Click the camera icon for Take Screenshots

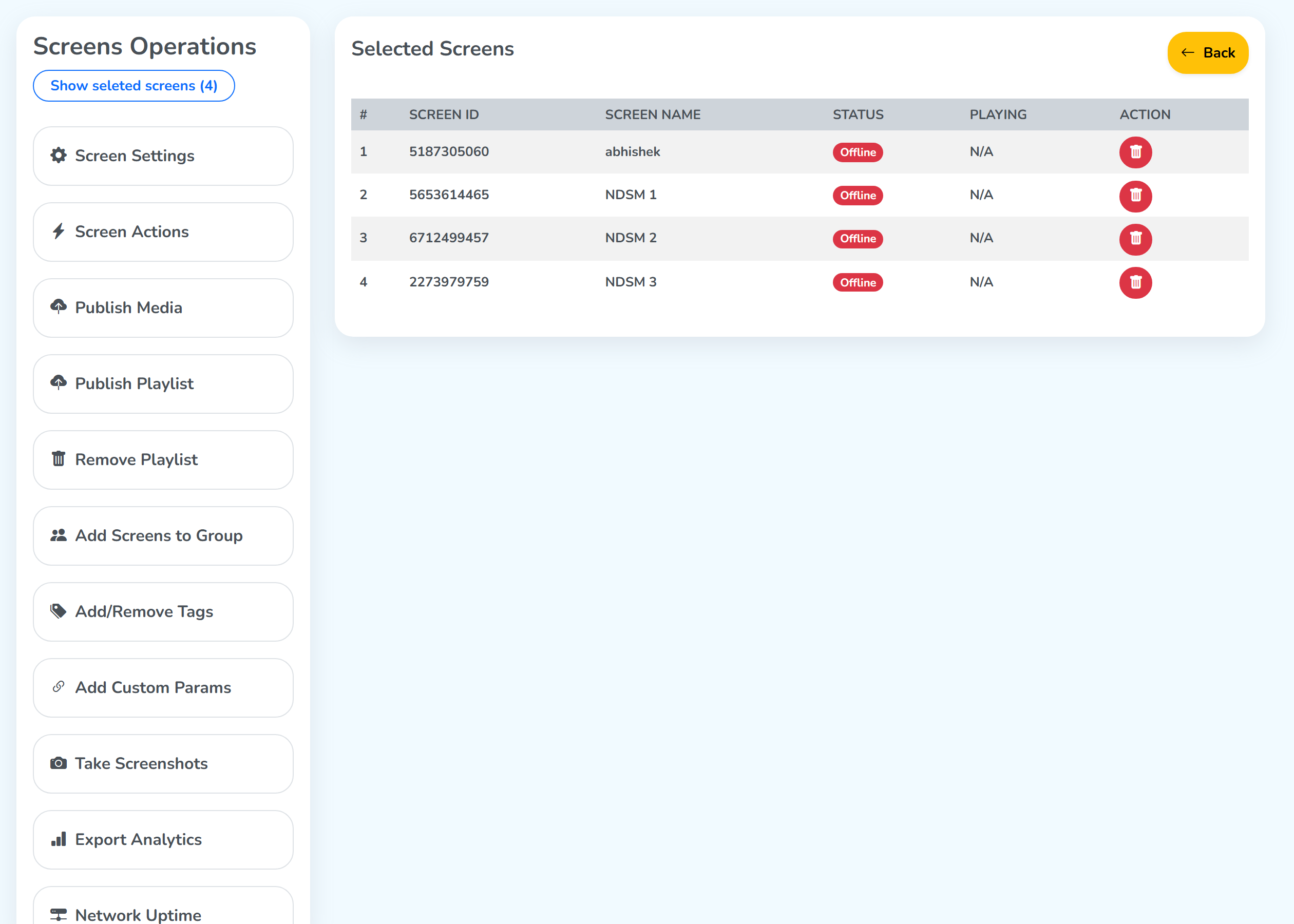coord(59,763)
